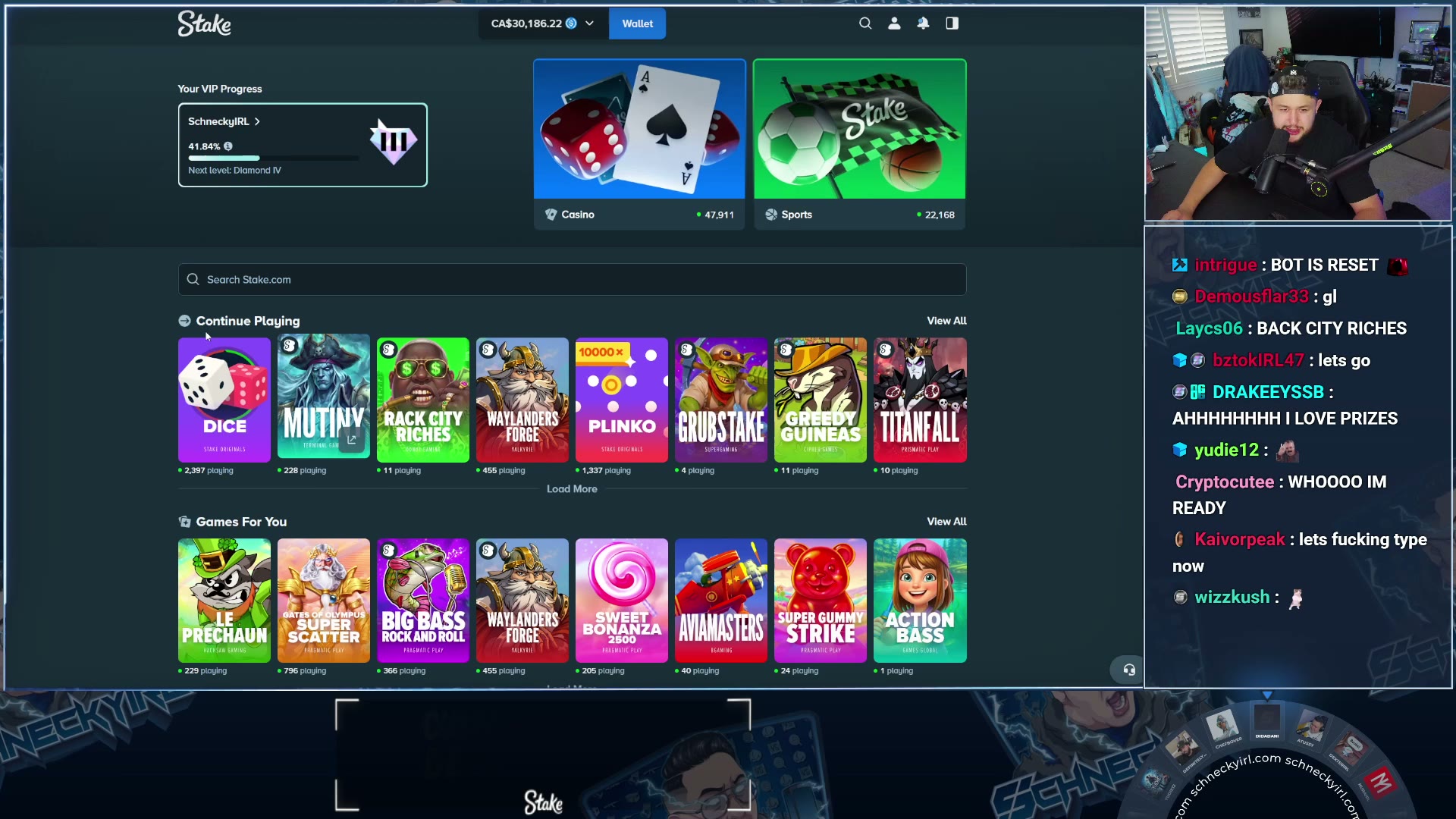Open the Rack City Riches game
The height and width of the screenshot is (819, 1456).
(x=423, y=400)
